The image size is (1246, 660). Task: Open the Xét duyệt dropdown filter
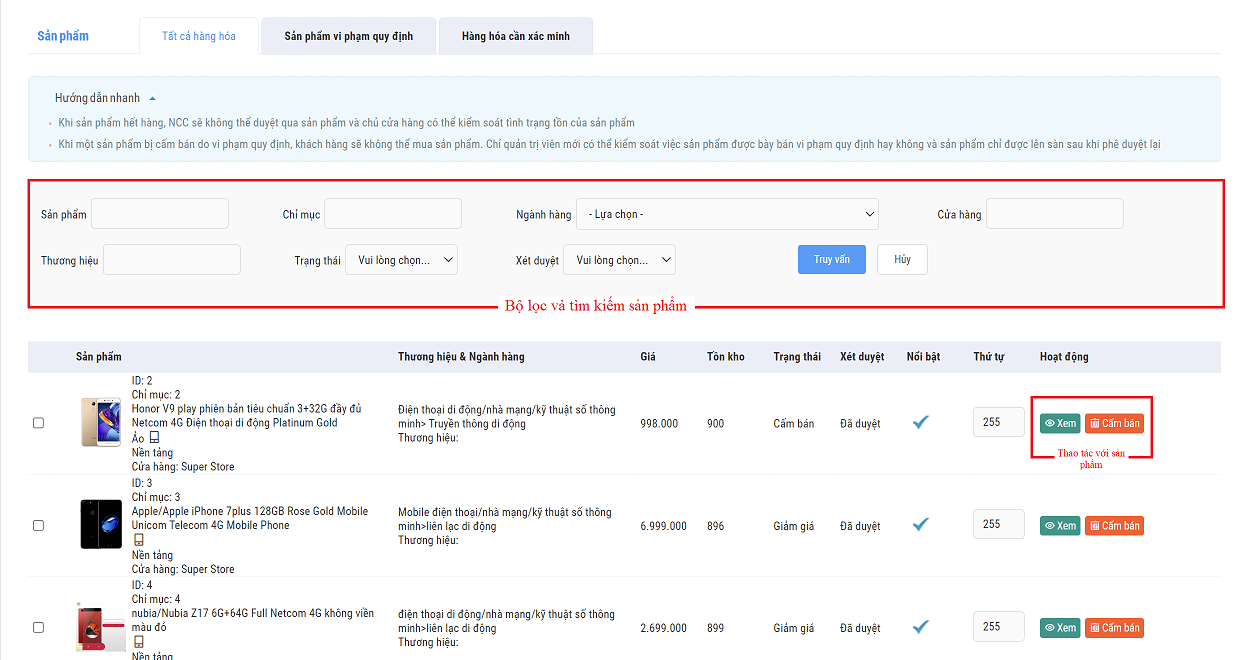[x=619, y=260]
